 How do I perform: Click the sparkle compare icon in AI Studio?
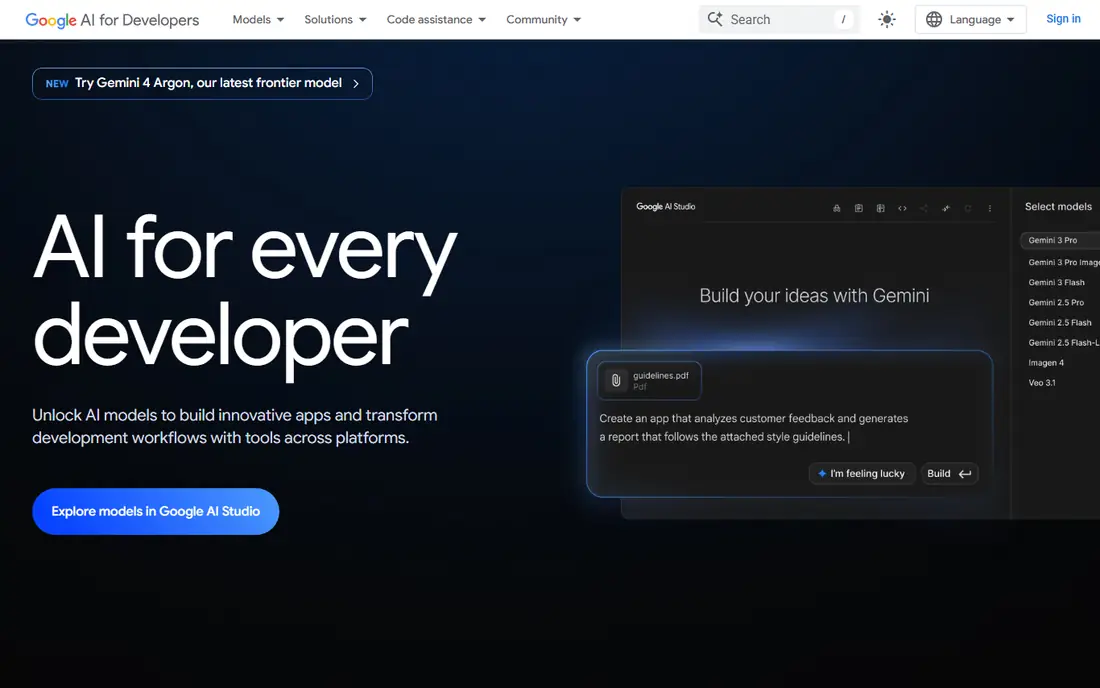click(946, 208)
